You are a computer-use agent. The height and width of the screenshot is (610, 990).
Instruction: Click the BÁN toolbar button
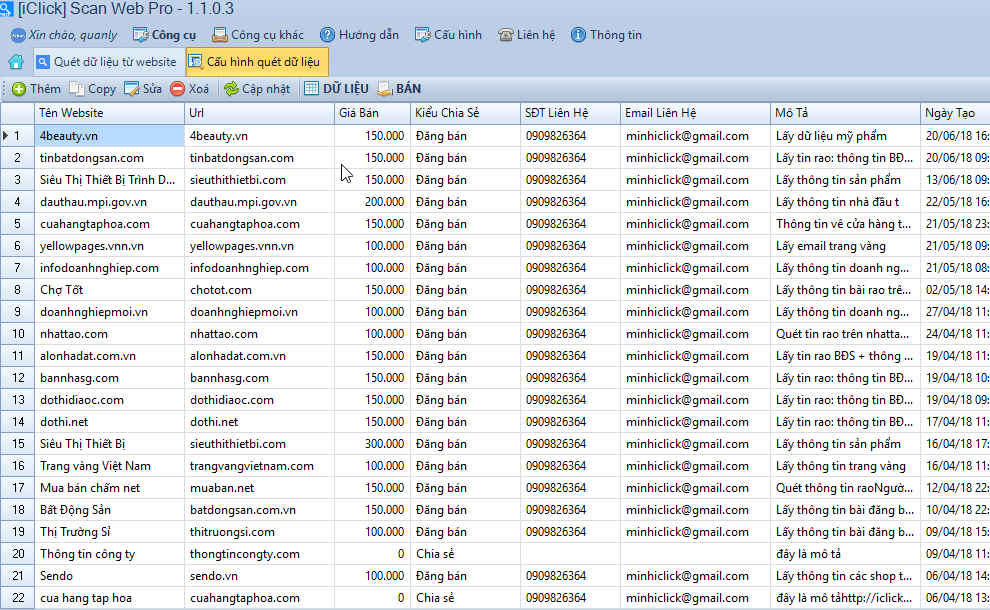399,89
